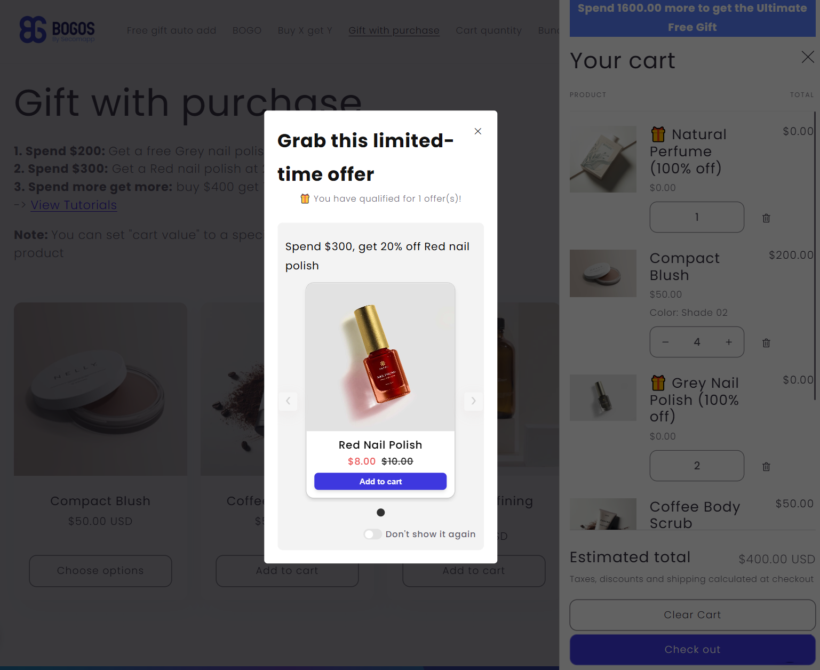Click the Check out button
This screenshot has height=670, width=820.
(691, 649)
